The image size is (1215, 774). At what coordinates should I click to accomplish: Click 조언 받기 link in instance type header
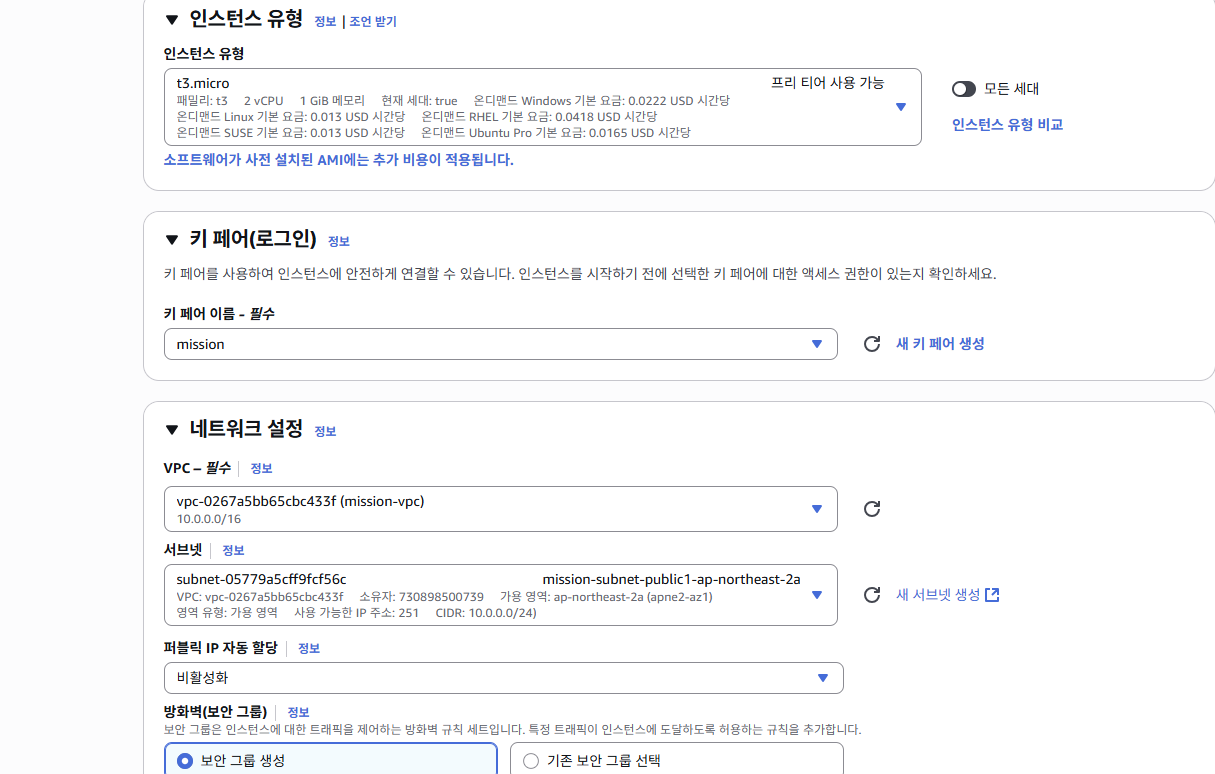tap(373, 21)
